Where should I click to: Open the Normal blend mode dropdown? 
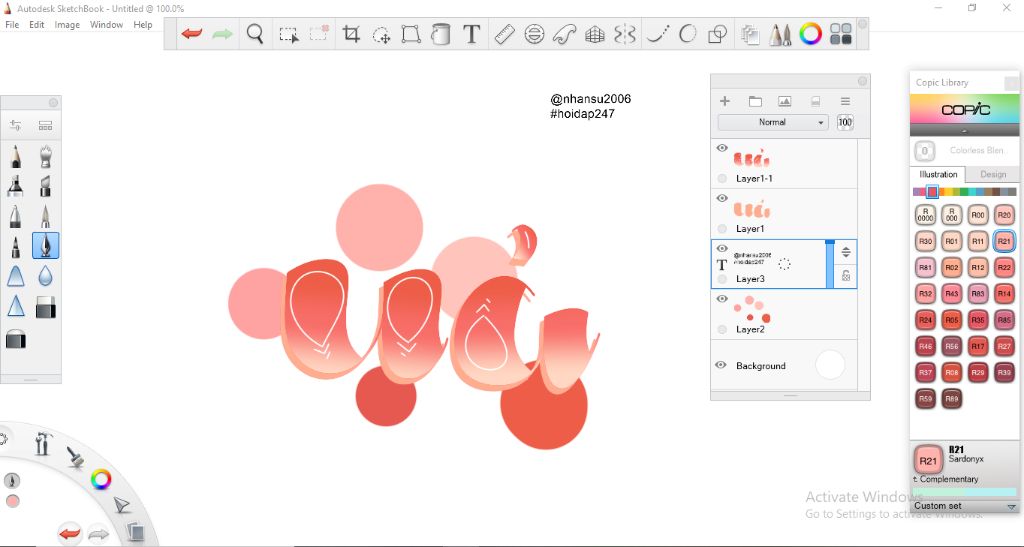pos(773,122)
